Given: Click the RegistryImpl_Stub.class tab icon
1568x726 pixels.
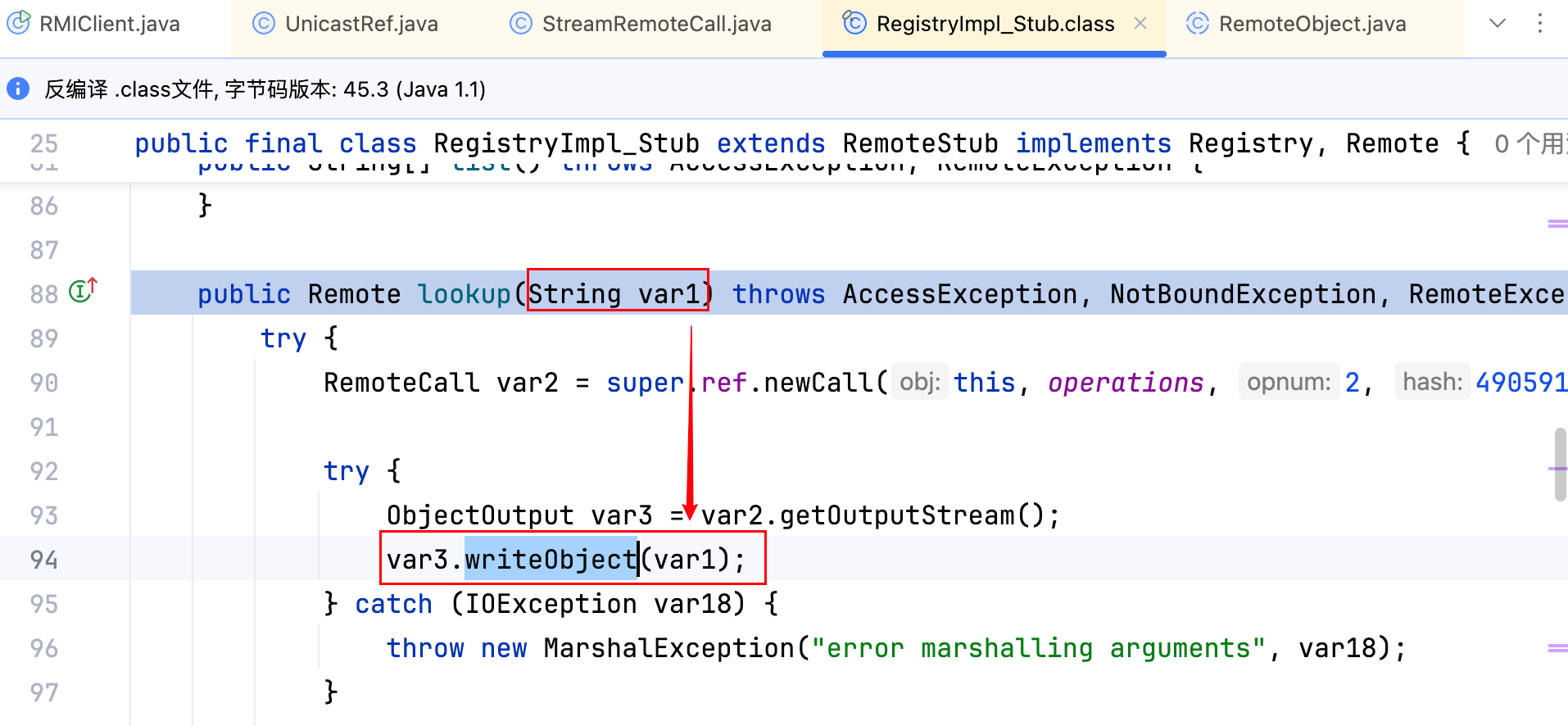Looking at the screenshot, I should coord(854,23).
